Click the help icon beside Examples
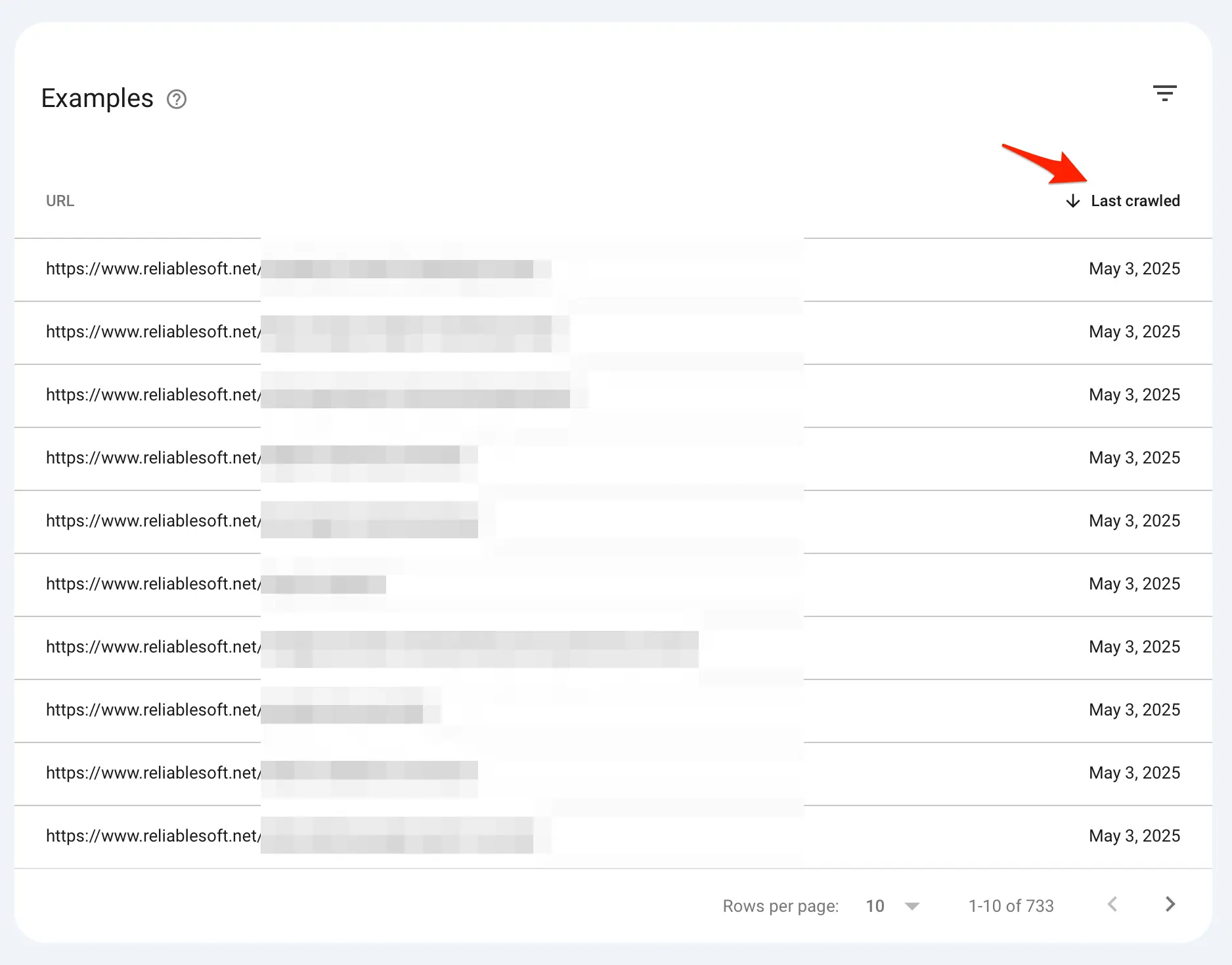The image size is (1232, 965). 177,99
